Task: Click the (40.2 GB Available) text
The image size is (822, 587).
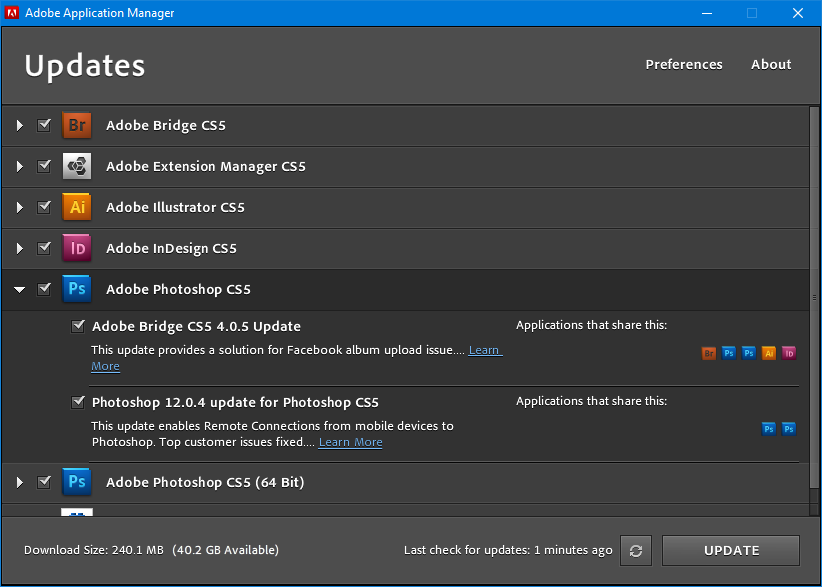Action: click(225, 550)
